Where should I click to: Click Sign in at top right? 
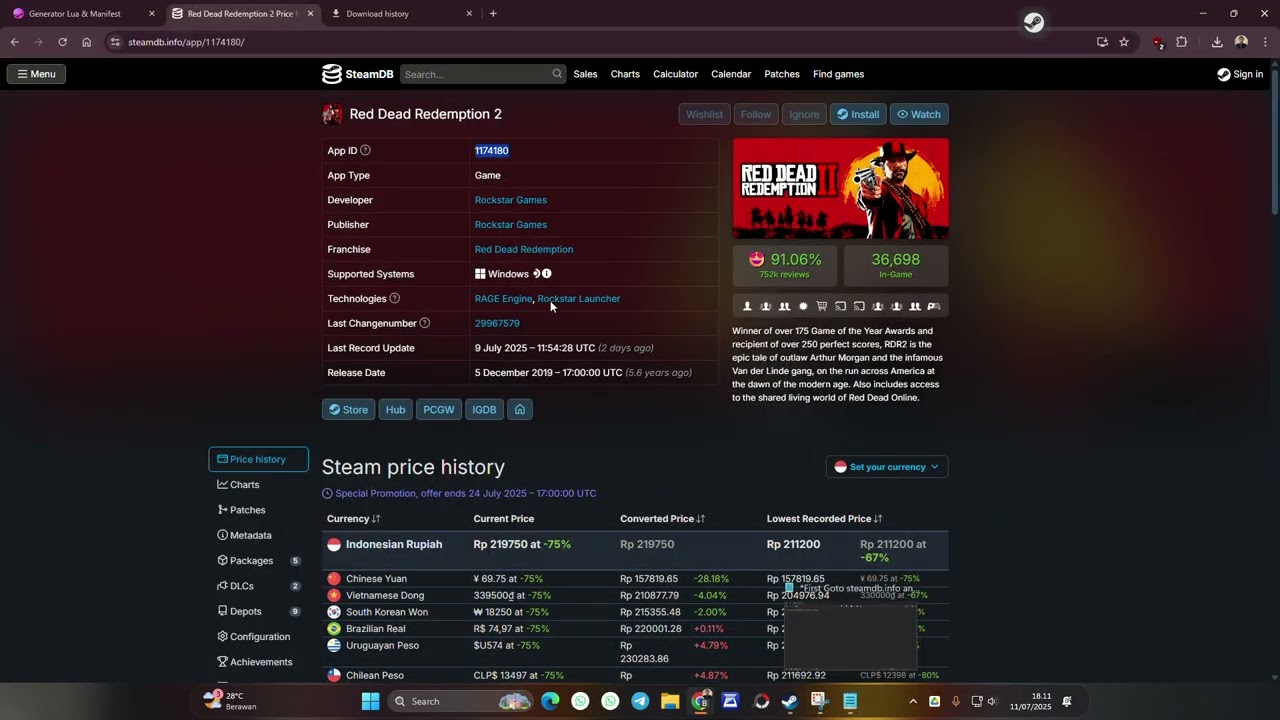coord(1240,74)
